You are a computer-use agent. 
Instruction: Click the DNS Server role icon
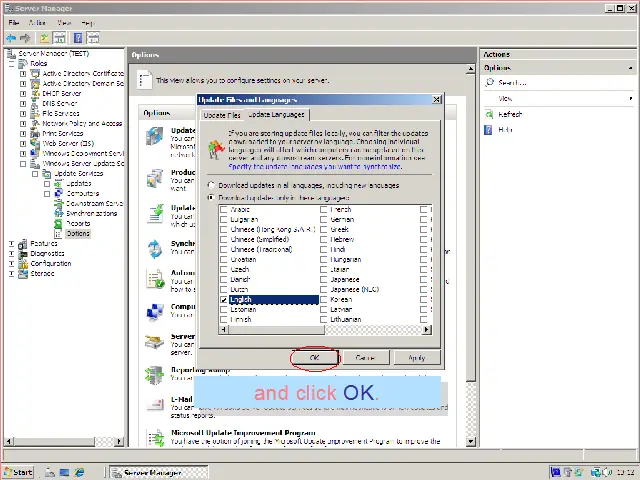click(36, 103)
